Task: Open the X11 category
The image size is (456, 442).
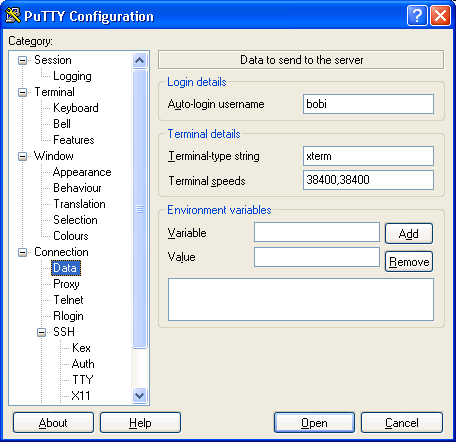Action: coord(81,396)
